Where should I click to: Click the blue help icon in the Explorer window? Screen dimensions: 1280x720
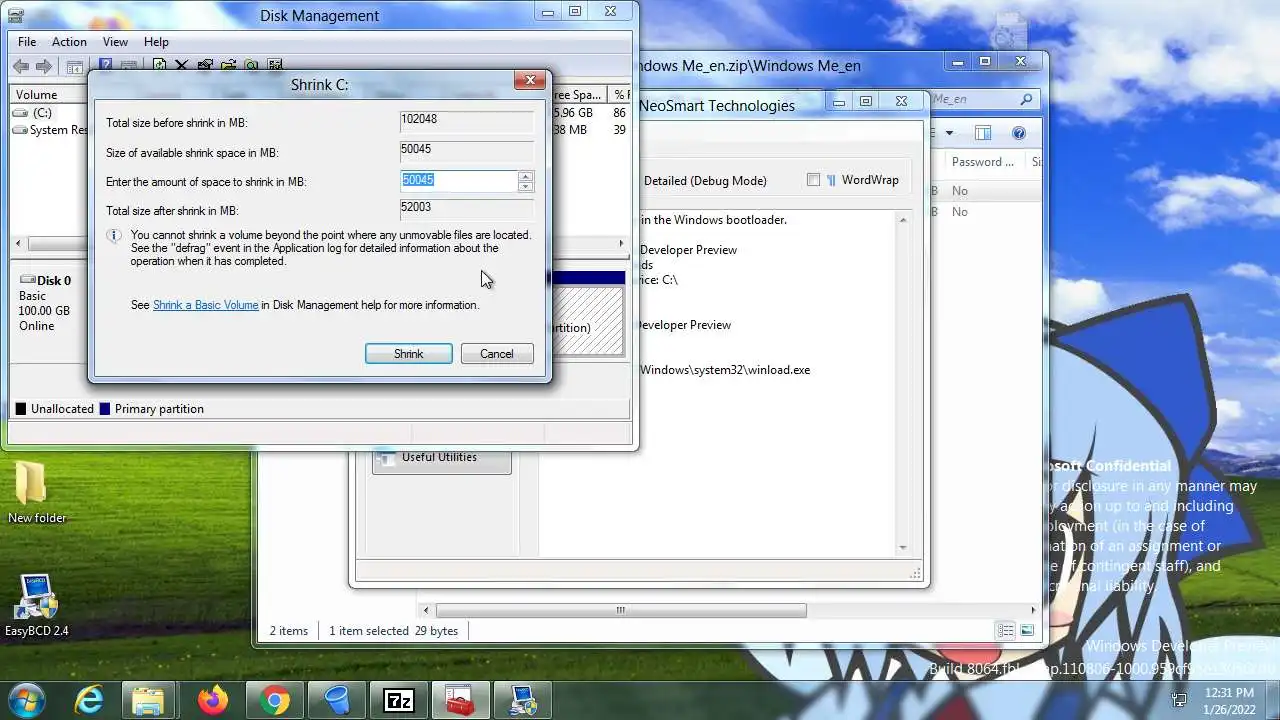(1019, 133)
